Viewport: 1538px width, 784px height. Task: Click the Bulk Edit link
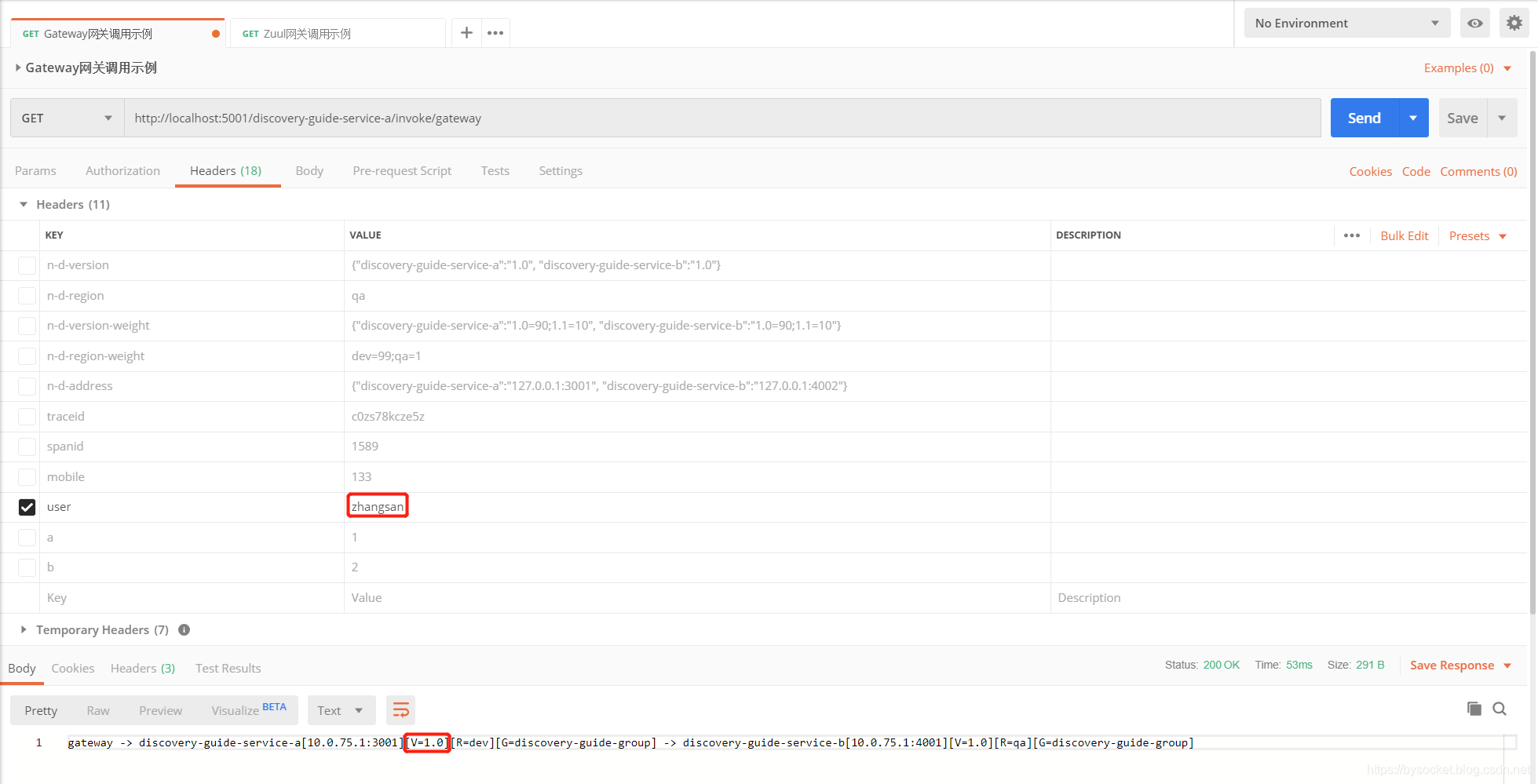1404,235
